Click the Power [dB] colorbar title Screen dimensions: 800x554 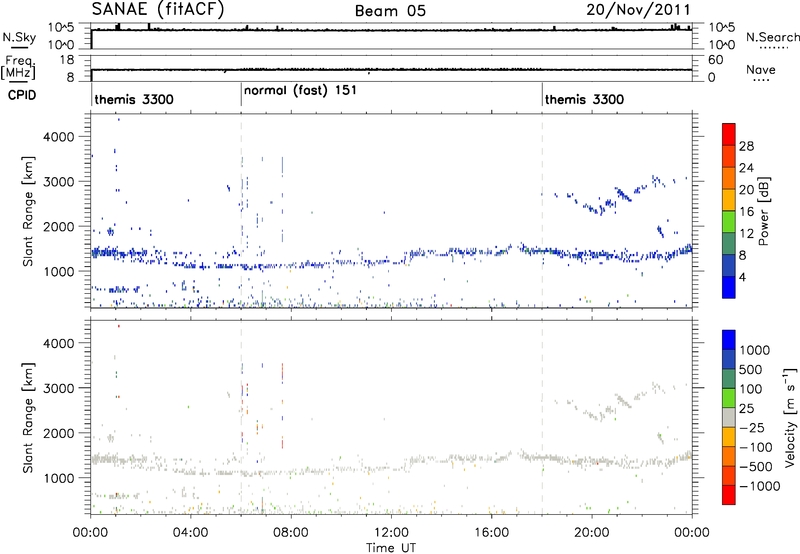click(764, 211)
